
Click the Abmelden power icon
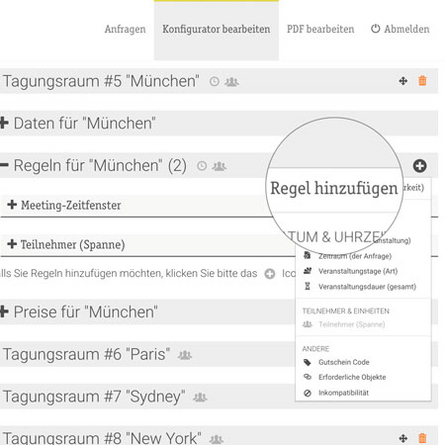tap(375, 29)
